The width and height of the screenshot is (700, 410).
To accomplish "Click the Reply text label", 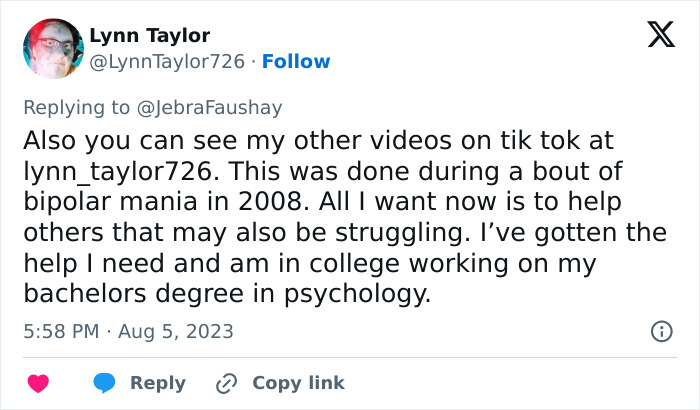I will [x=158, y=383].
